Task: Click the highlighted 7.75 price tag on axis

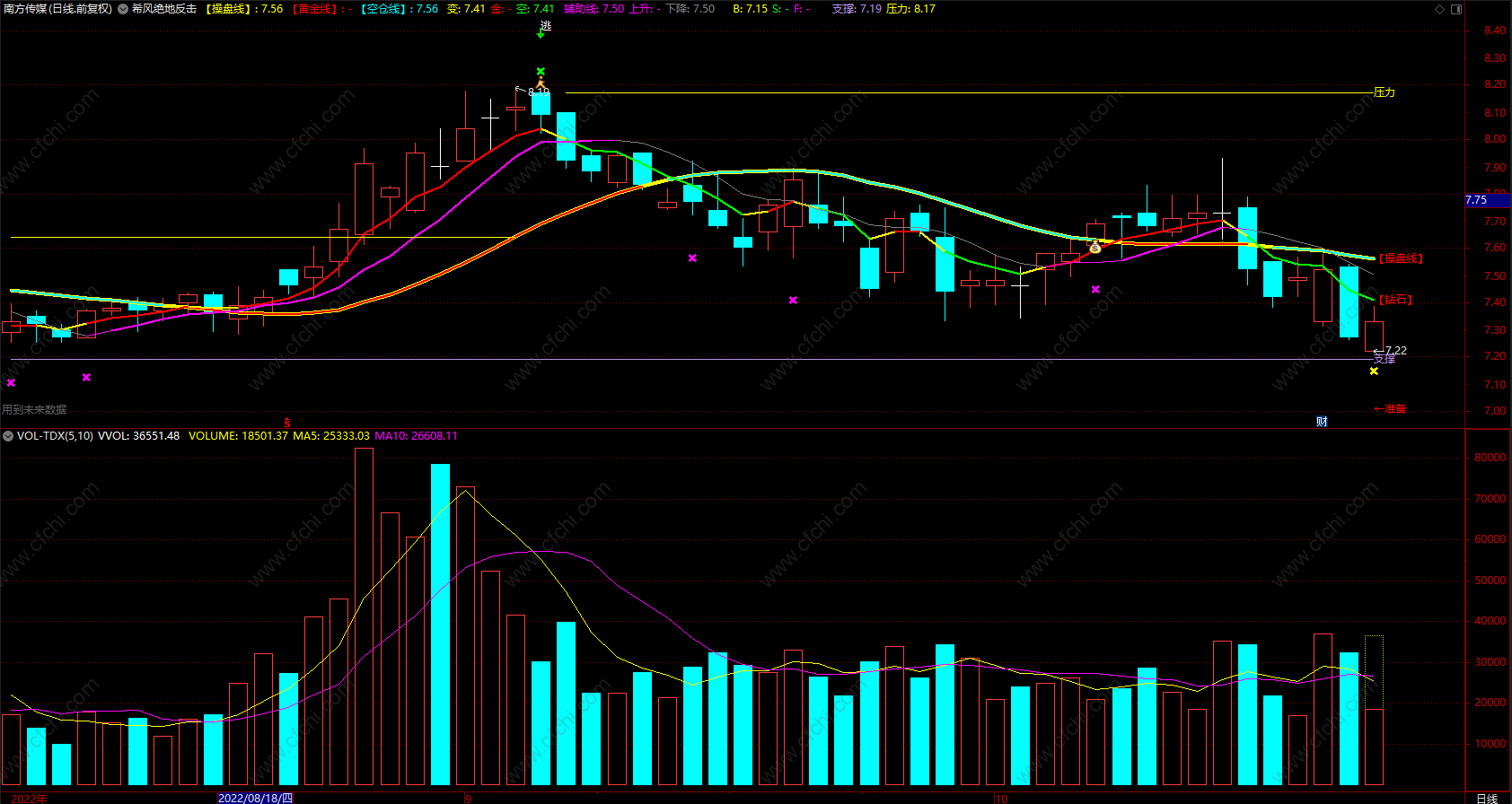Action: 1487,200
